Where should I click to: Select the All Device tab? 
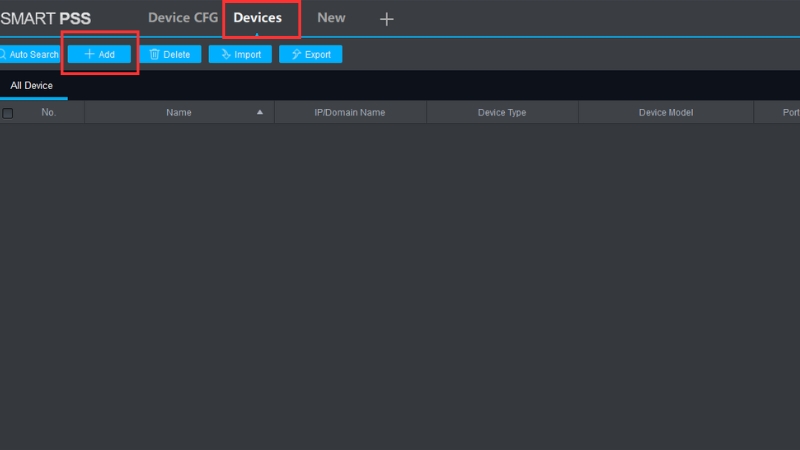[32, 86]
